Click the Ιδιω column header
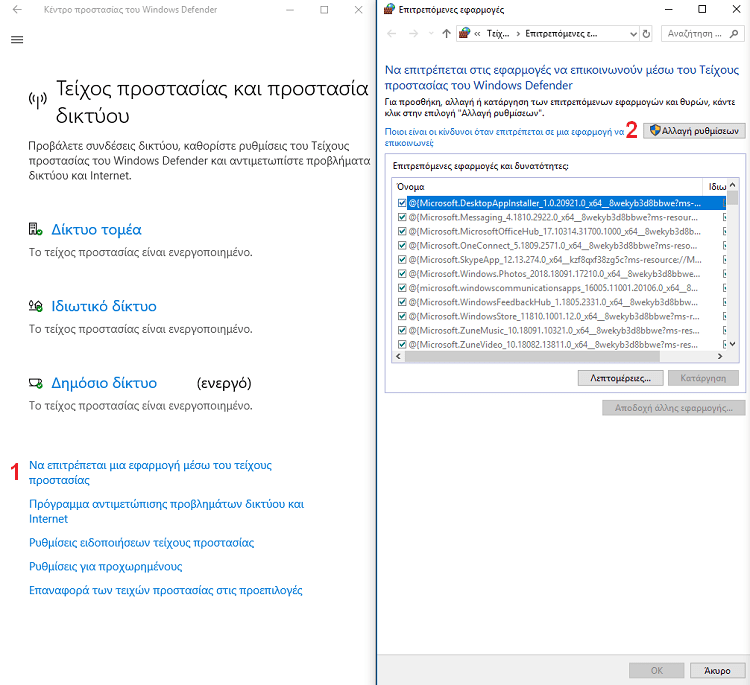Viewport: 750px width, 685px height. [x=715, y=187]
